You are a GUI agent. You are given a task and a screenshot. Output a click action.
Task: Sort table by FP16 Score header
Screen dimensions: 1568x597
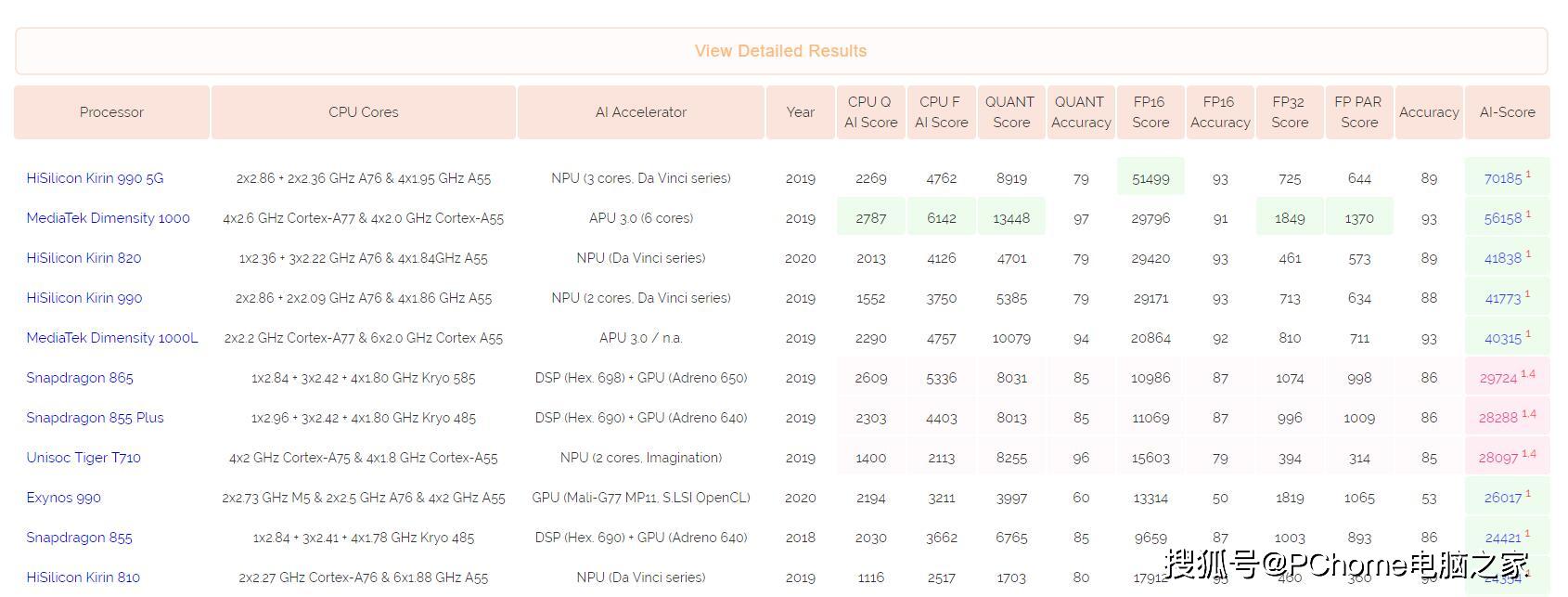click(1150, 112)
